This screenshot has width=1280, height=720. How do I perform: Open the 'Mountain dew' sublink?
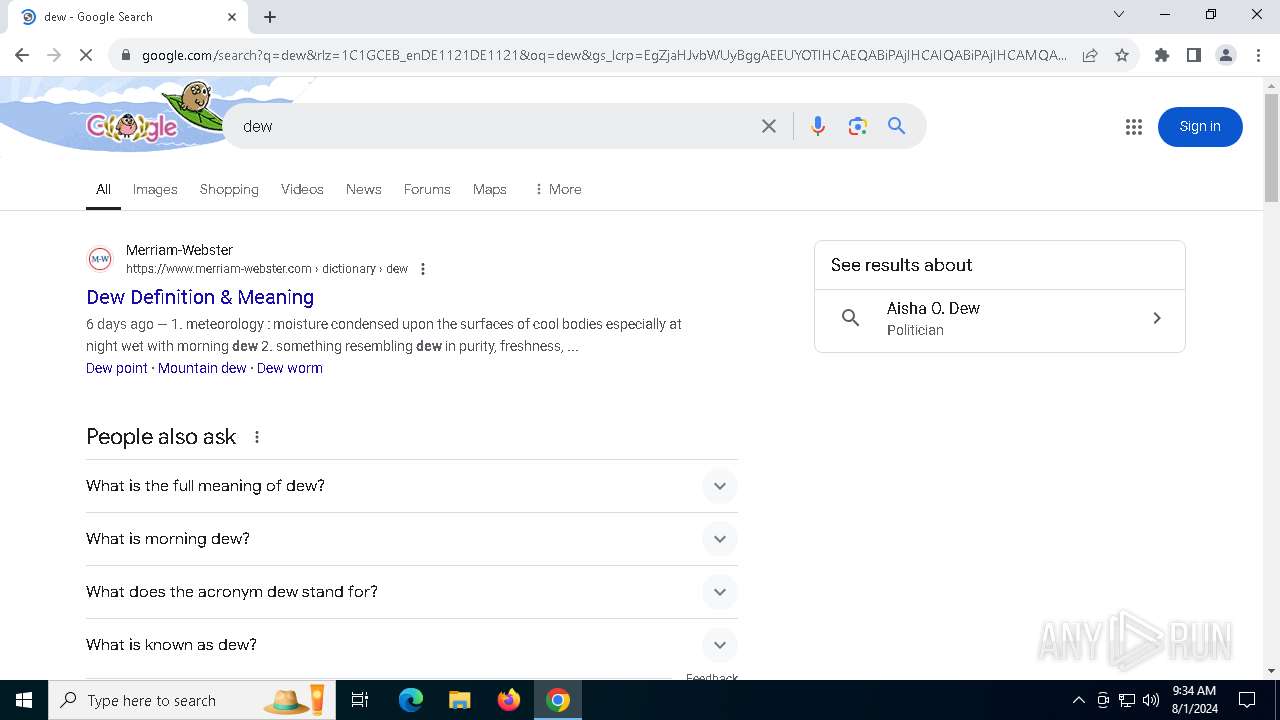point(202,368)
